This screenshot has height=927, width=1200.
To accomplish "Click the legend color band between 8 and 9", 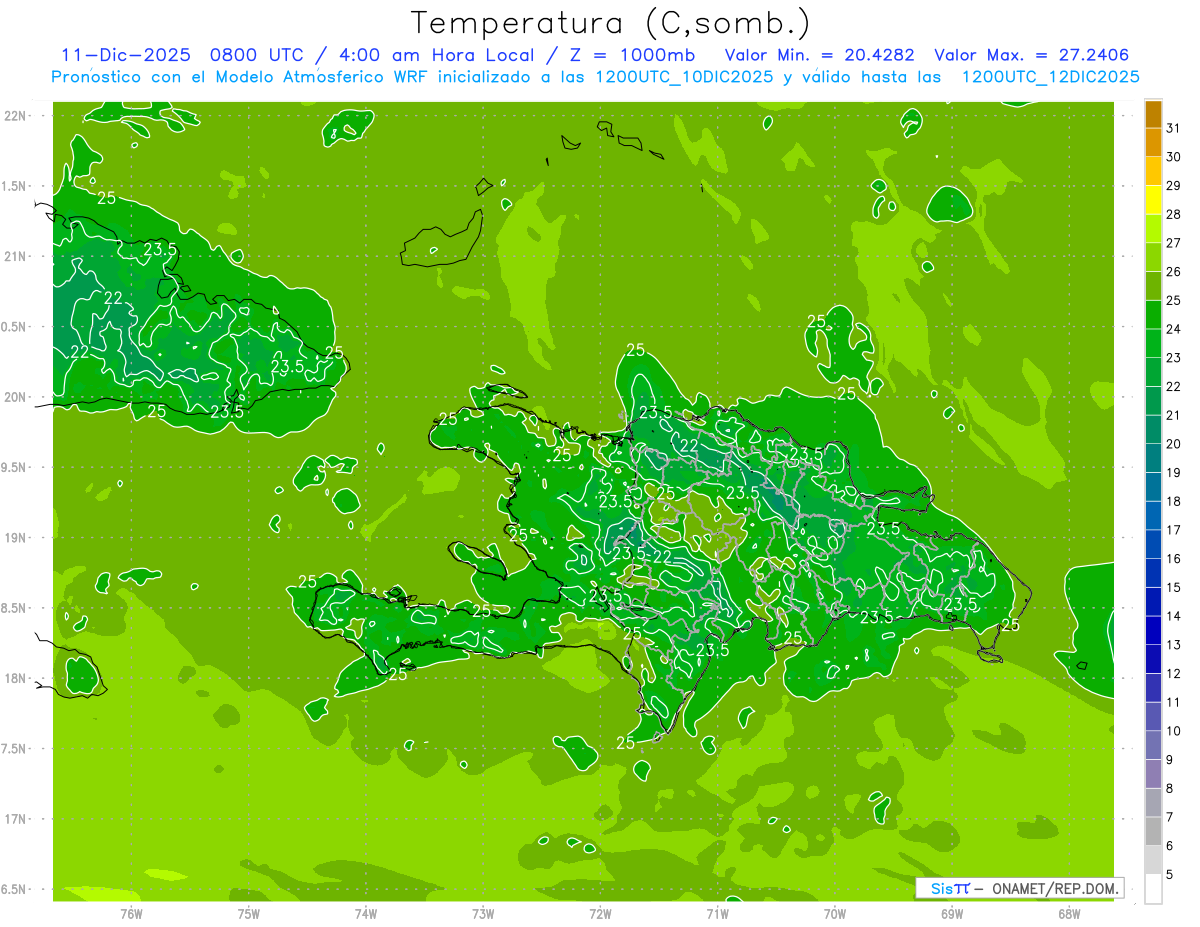I will point(1153,775).
